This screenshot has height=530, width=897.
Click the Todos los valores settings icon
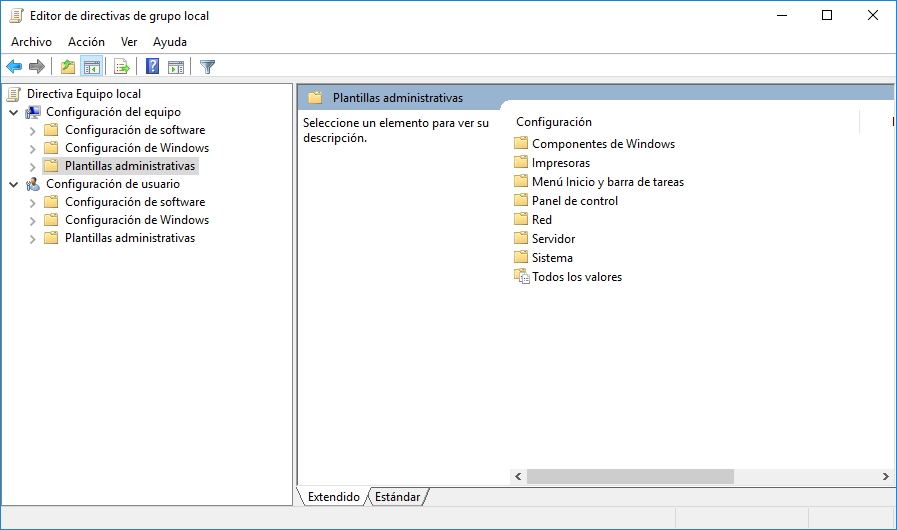coord(522,276)
